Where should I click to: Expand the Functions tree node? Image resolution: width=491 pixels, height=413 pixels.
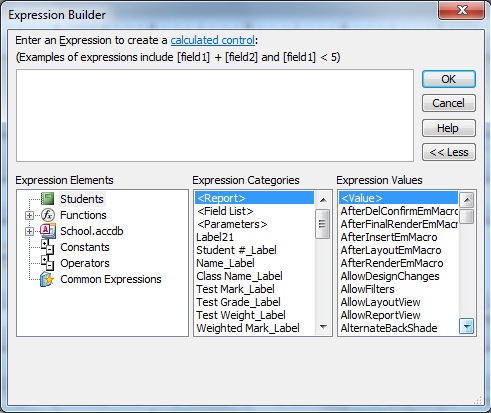pyautogui.click(x=29, y=215)
